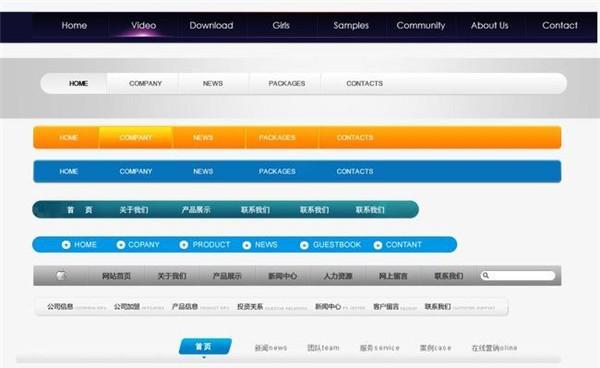600x368 pixels.
Task: Click the circle icon beside PRODUCT
Action: (184, 245)
